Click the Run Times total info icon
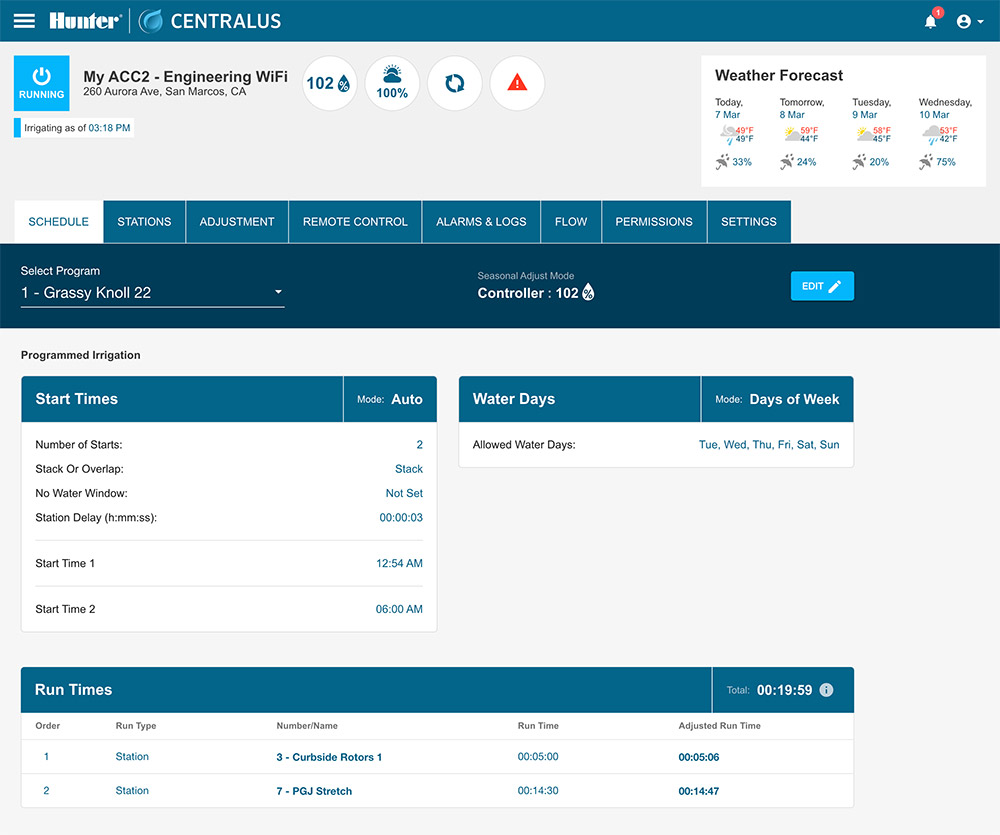1000x835 pixels. (x=826, y=690)
